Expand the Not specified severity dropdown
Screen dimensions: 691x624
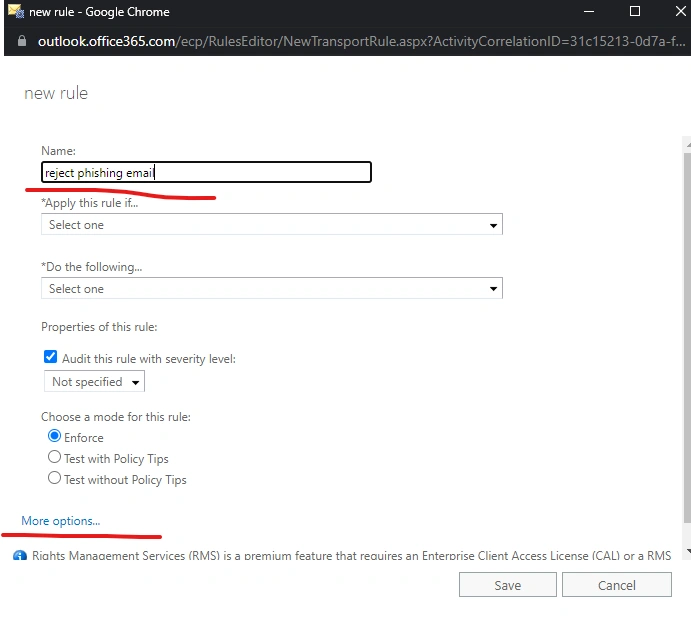(94, 382)
